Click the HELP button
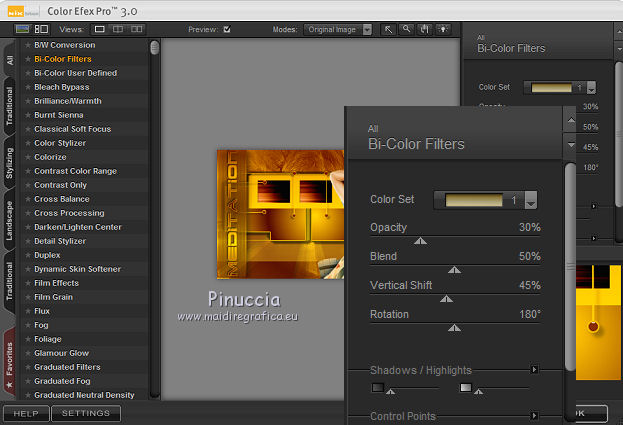Viewport: 623px width, 425px height. (26, 413)
